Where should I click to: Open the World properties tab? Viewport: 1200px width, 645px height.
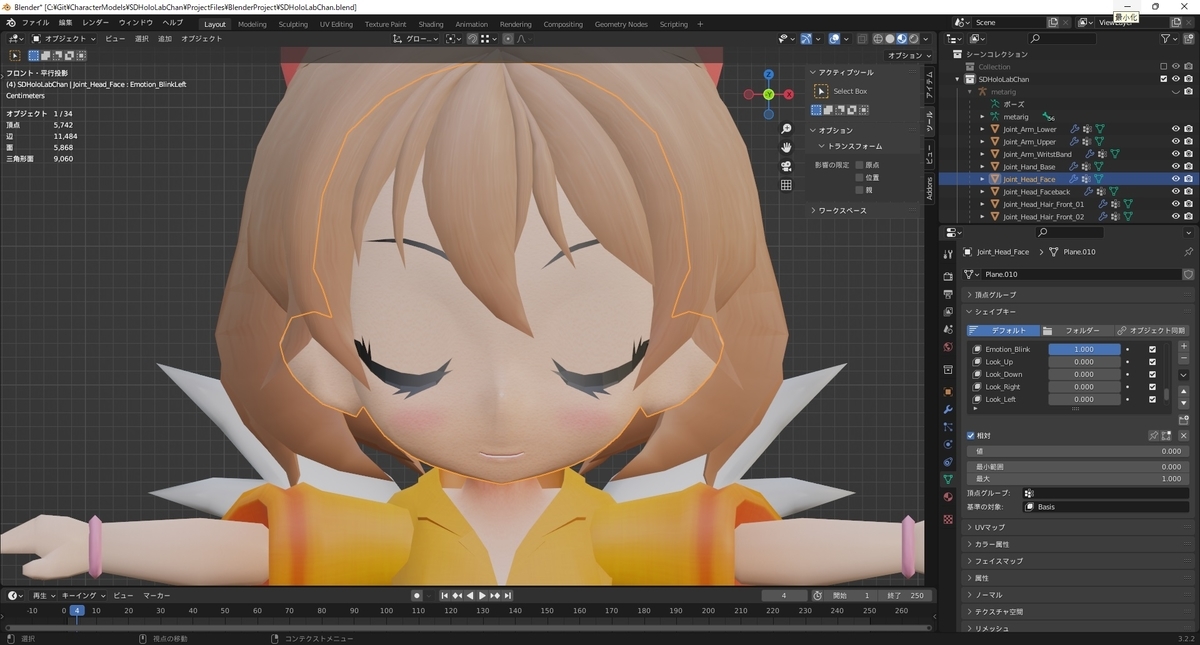948,347
